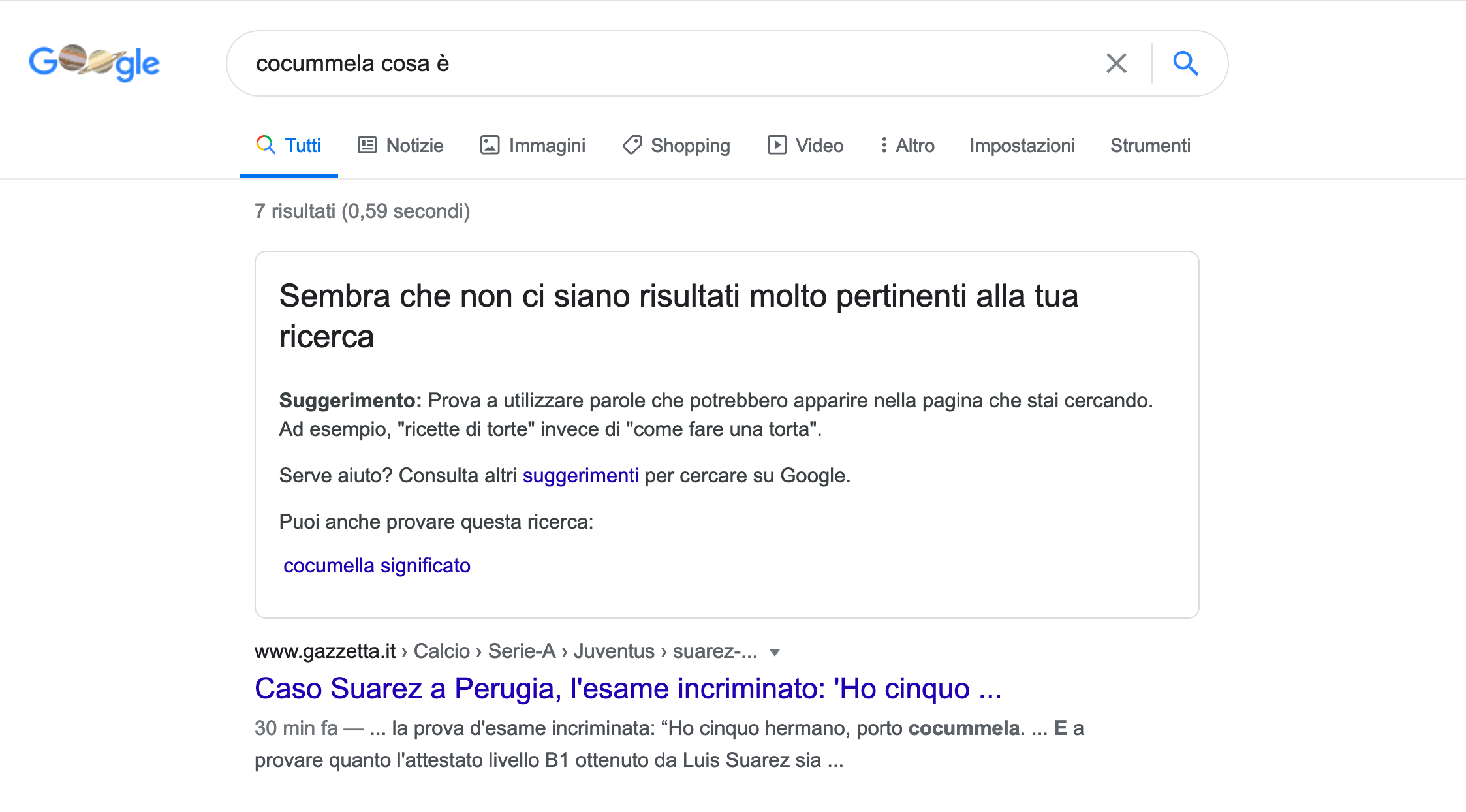Image resolution: width=1466 pixels, height=812 pixels.
Task: Select the Tutti tab
Action: 289,146
